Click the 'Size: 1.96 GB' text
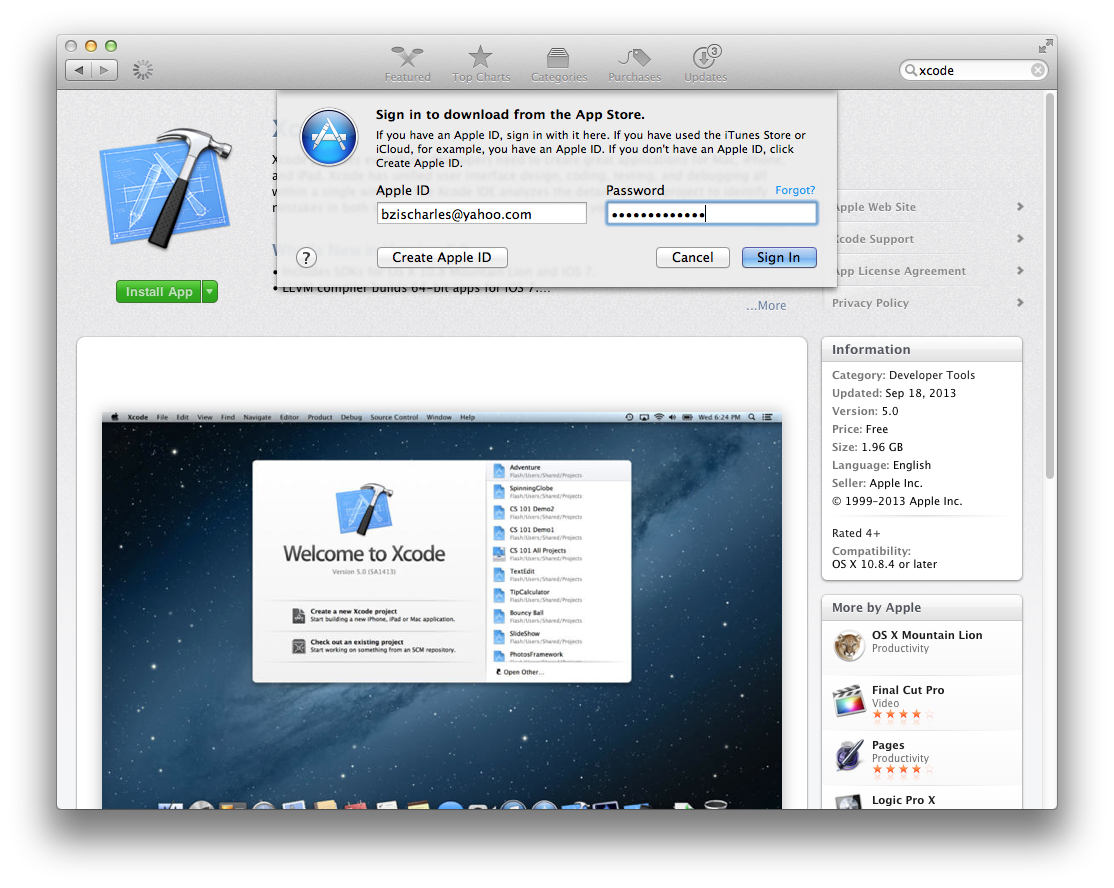Screen dimensions: 1114x888 click(x=867, y=447)
